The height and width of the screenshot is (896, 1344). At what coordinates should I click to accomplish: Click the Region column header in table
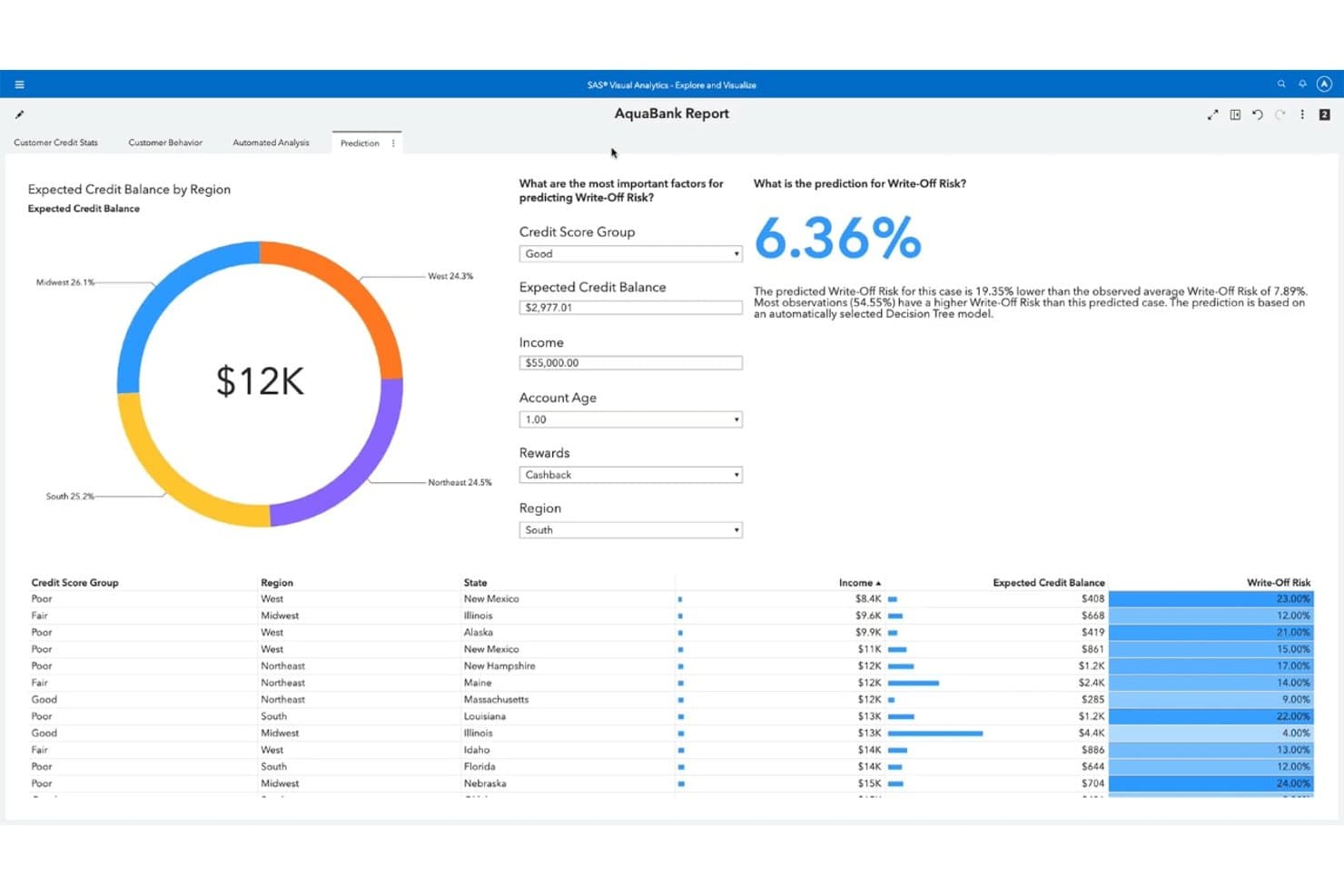click(x=277, y=583)
